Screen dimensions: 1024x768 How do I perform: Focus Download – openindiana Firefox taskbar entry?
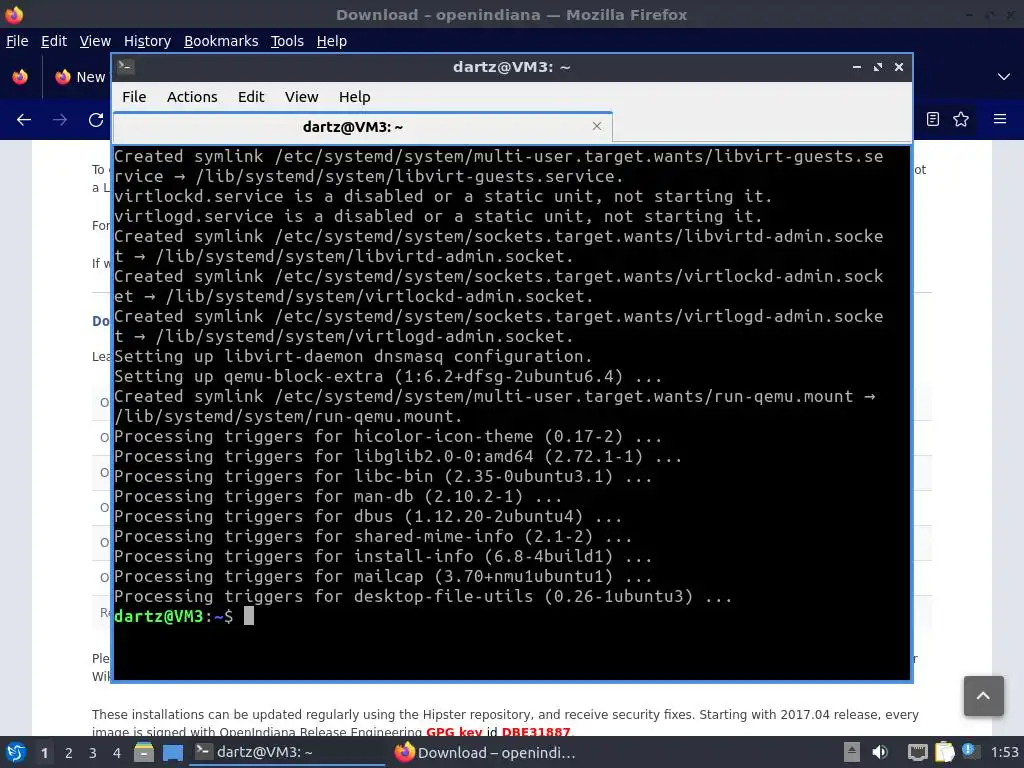[487, 752]
